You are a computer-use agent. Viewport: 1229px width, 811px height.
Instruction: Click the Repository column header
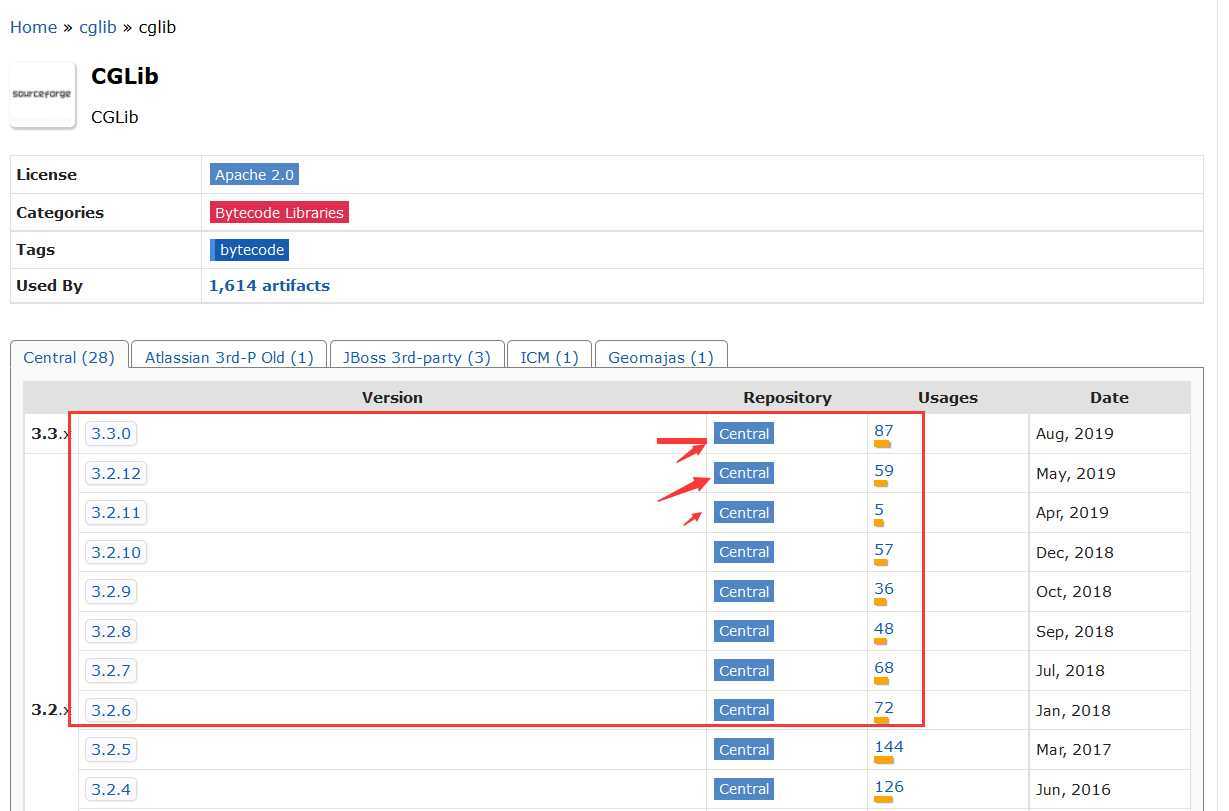pyautogui.click(x=787, y=398)
